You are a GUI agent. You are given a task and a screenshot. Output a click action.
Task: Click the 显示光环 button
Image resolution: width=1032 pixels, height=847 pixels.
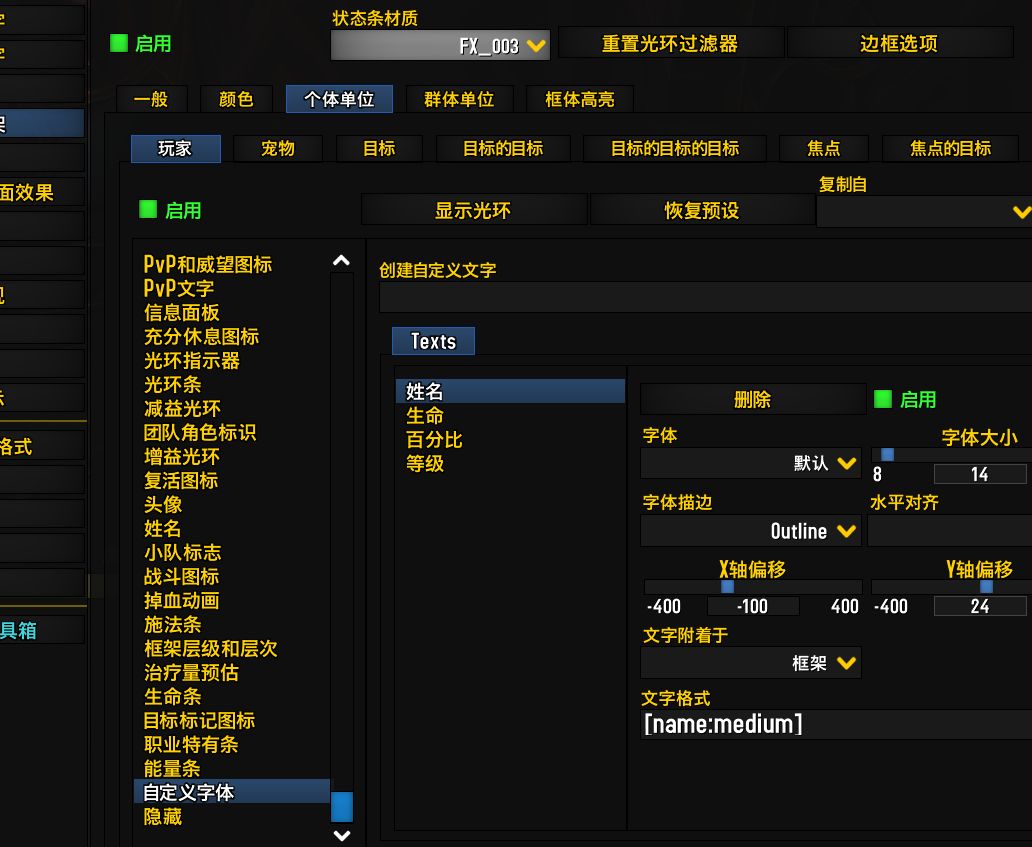pyautogui.click(x=475, y=209)
